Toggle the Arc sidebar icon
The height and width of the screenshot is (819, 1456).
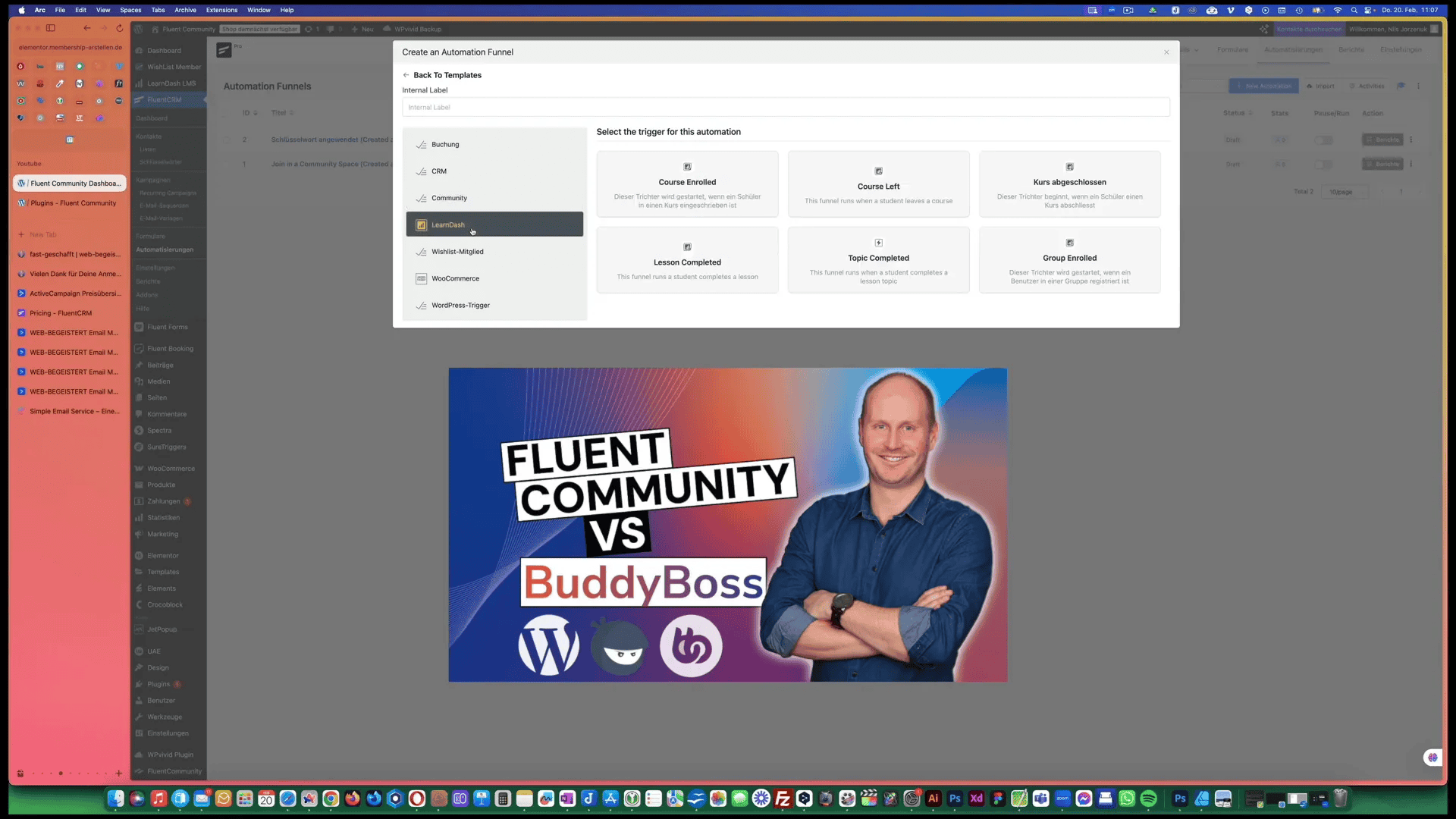[x=51, y=28]
